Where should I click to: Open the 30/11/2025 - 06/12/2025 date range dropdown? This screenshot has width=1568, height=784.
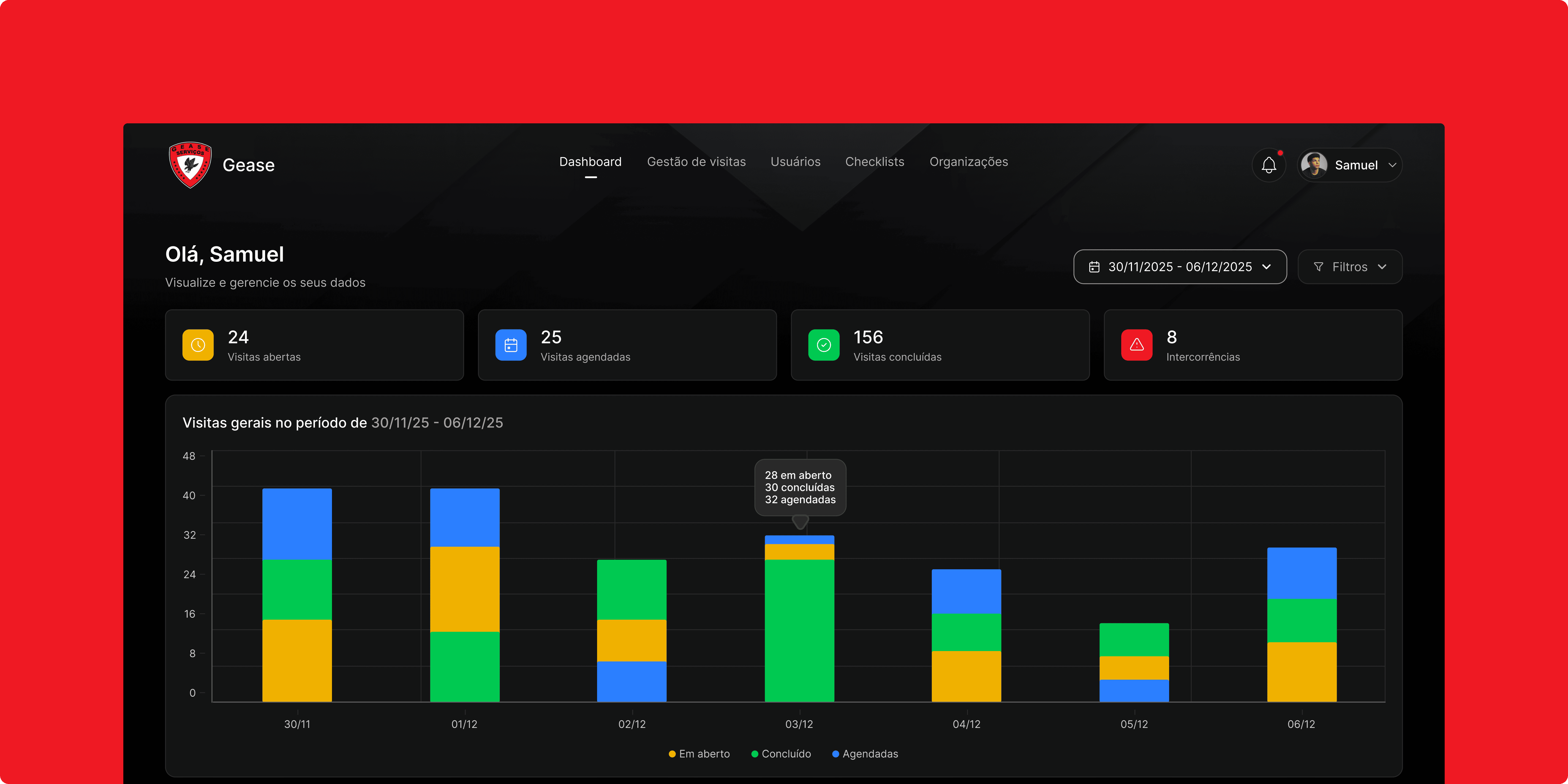pos(1180,266)
